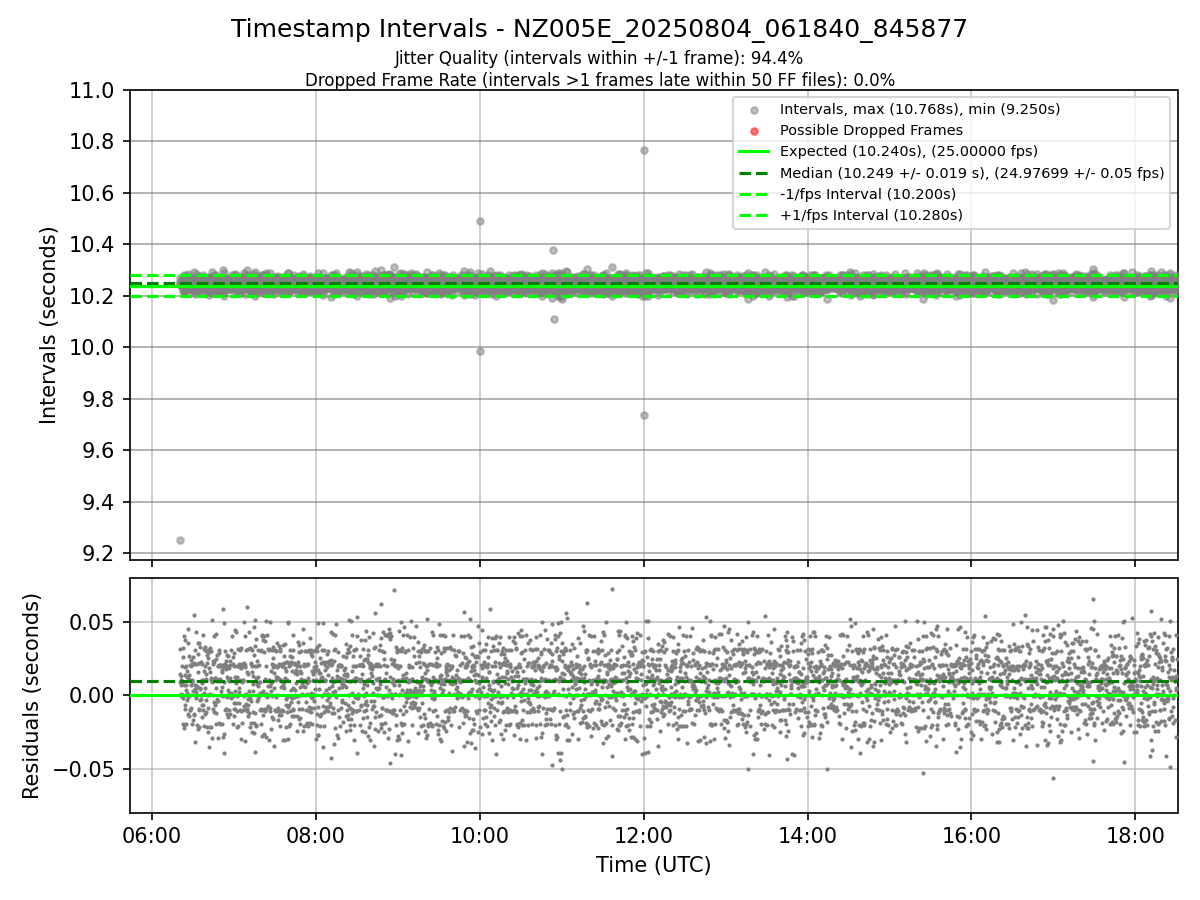1200x900 pixels.
Task: Click the dark green dashed Median legend line
Action: pyautogui.click(x=754, y=173)
